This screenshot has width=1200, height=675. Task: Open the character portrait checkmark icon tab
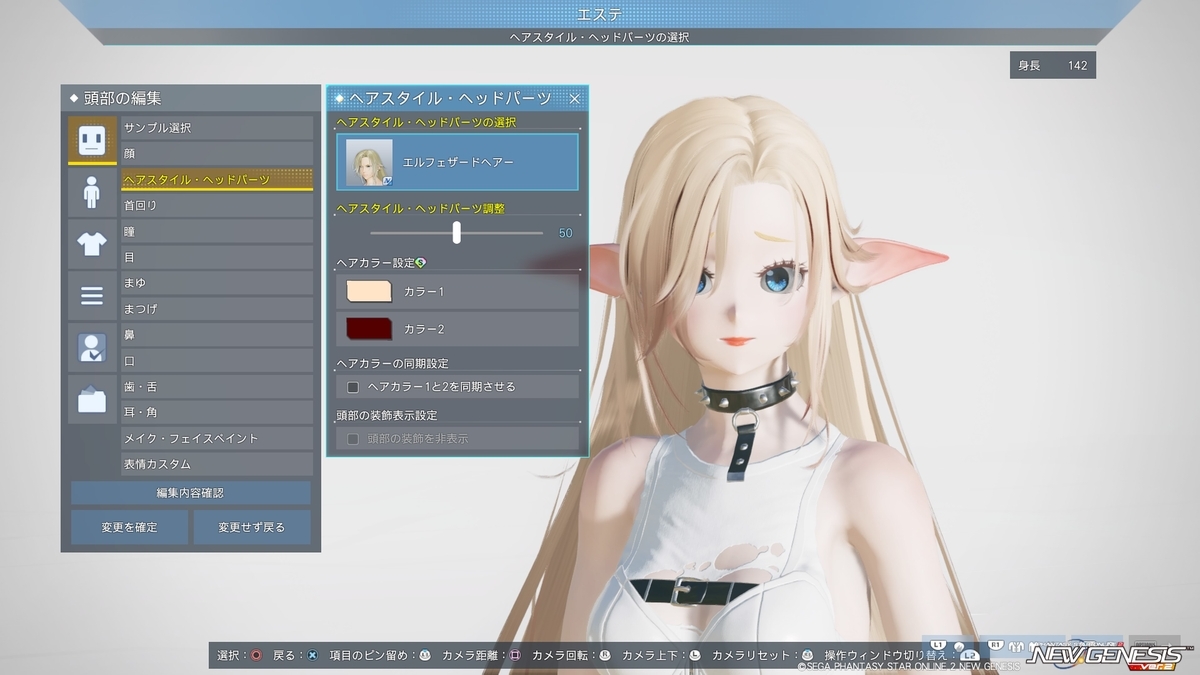(x=91, y=347)
